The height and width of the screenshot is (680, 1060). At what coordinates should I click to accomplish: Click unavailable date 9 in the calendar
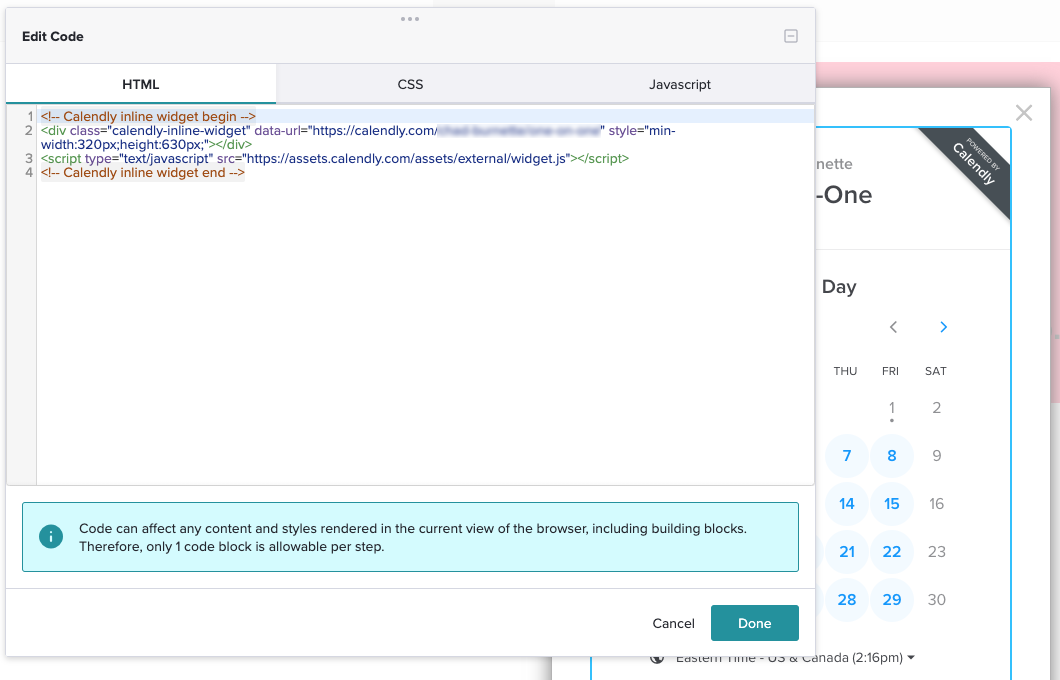coord(936,456)
